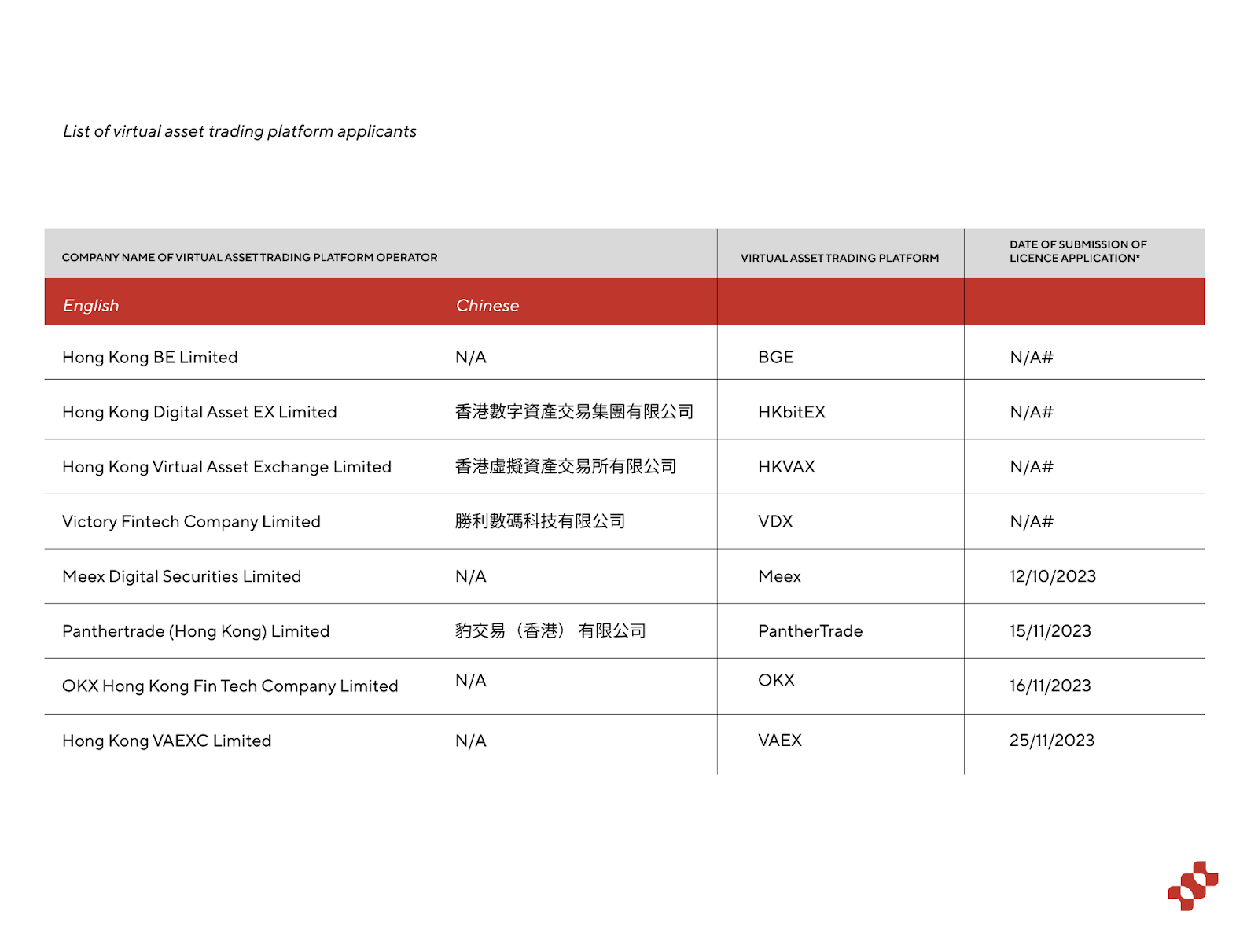Viewport: 1258px width, 952px height.
Task: Click the 'VAEX' platform cell
Action: click(x=780, y=741)
